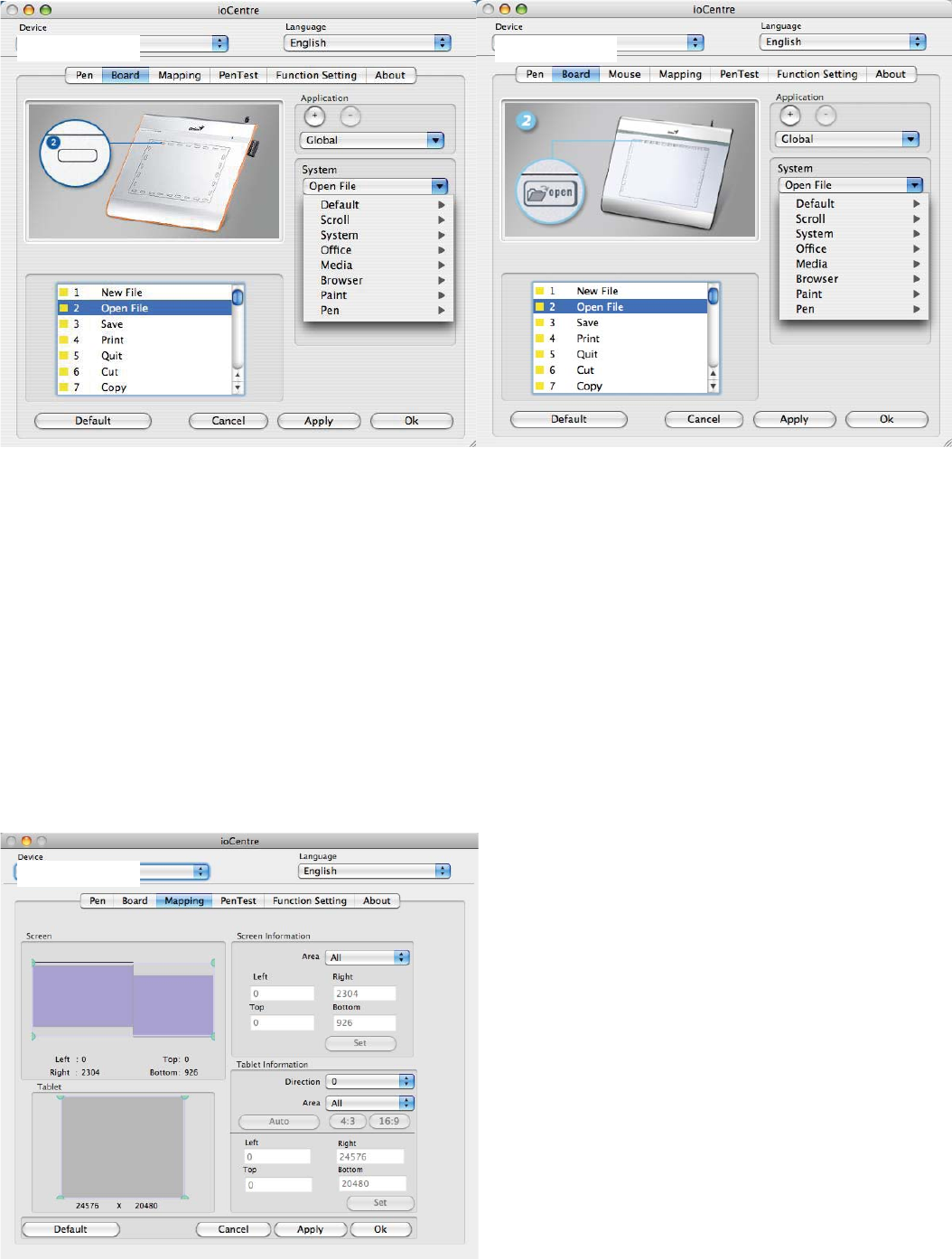
Task: Open Direction dropdown in Mapping window
Action: tap(370, 1081)
